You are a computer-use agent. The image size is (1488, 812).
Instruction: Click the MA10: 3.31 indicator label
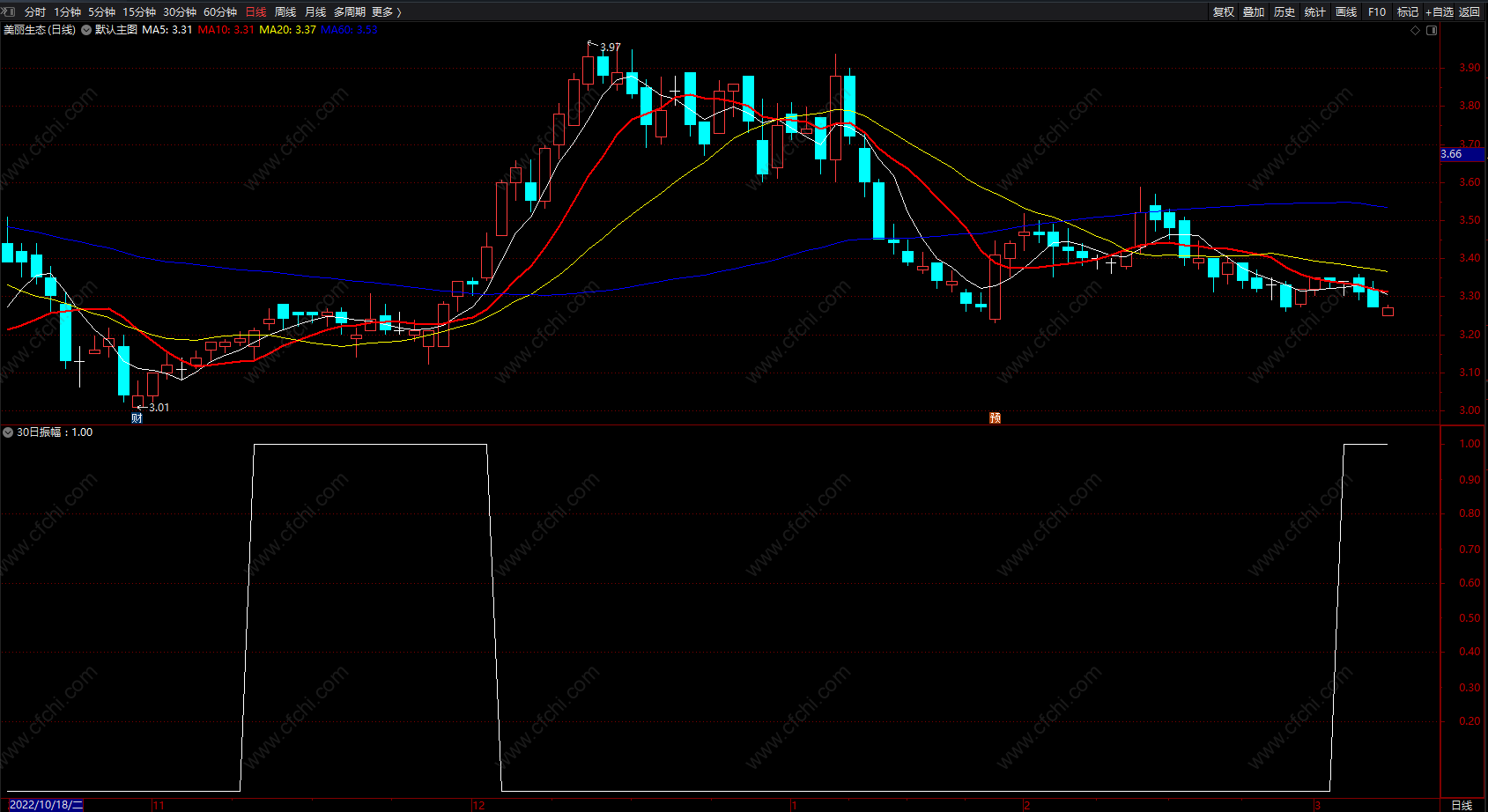226,30
